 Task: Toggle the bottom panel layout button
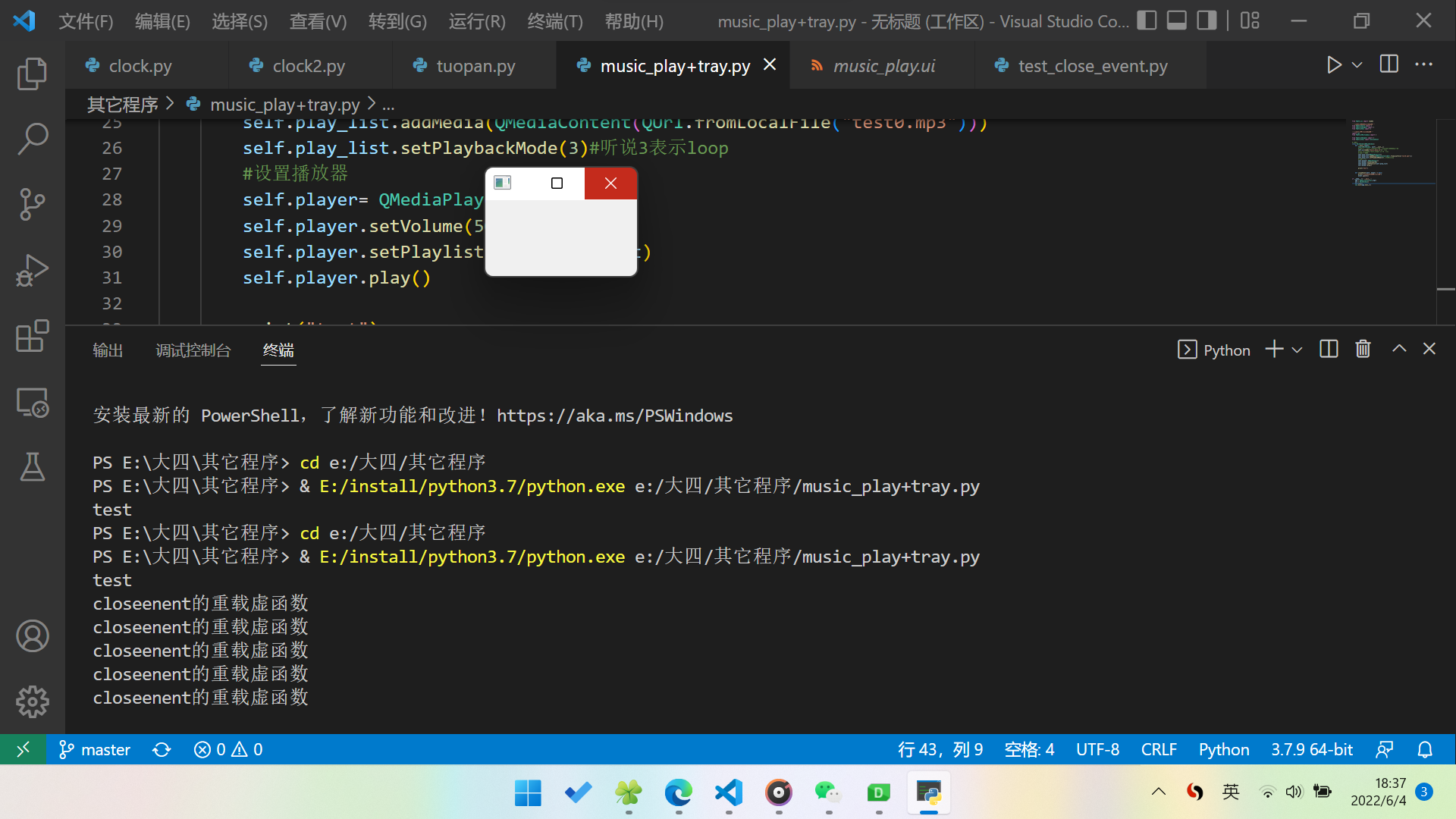tap(1176, 20)
